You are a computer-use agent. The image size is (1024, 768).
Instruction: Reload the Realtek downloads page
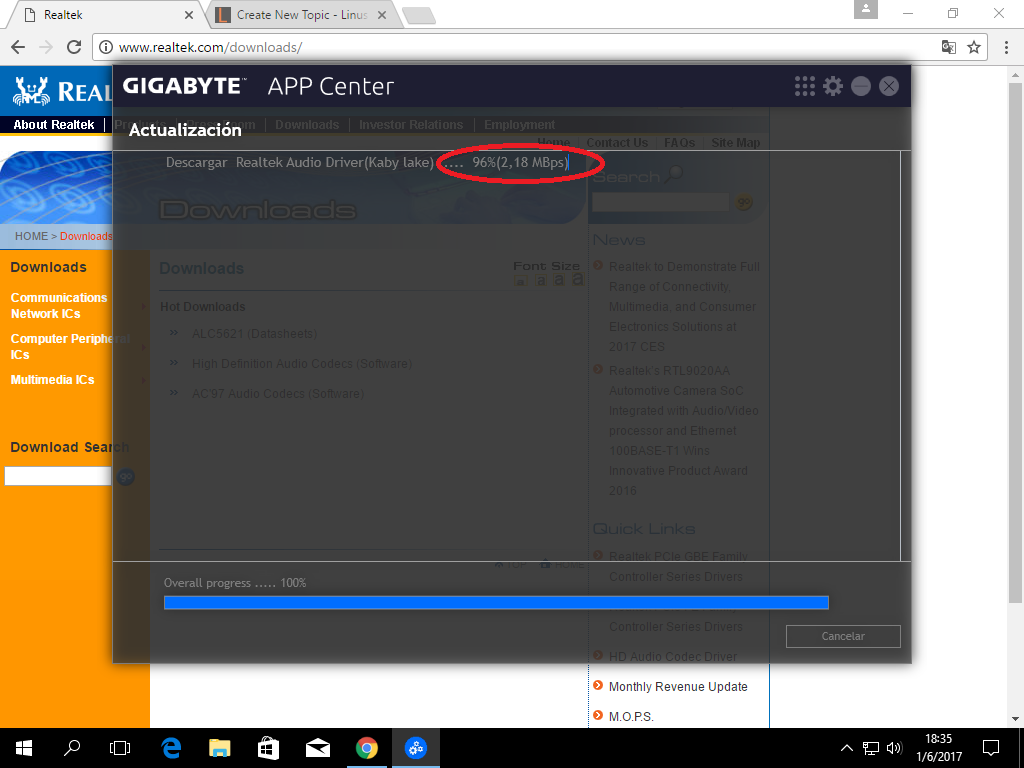tap(74, 47)
